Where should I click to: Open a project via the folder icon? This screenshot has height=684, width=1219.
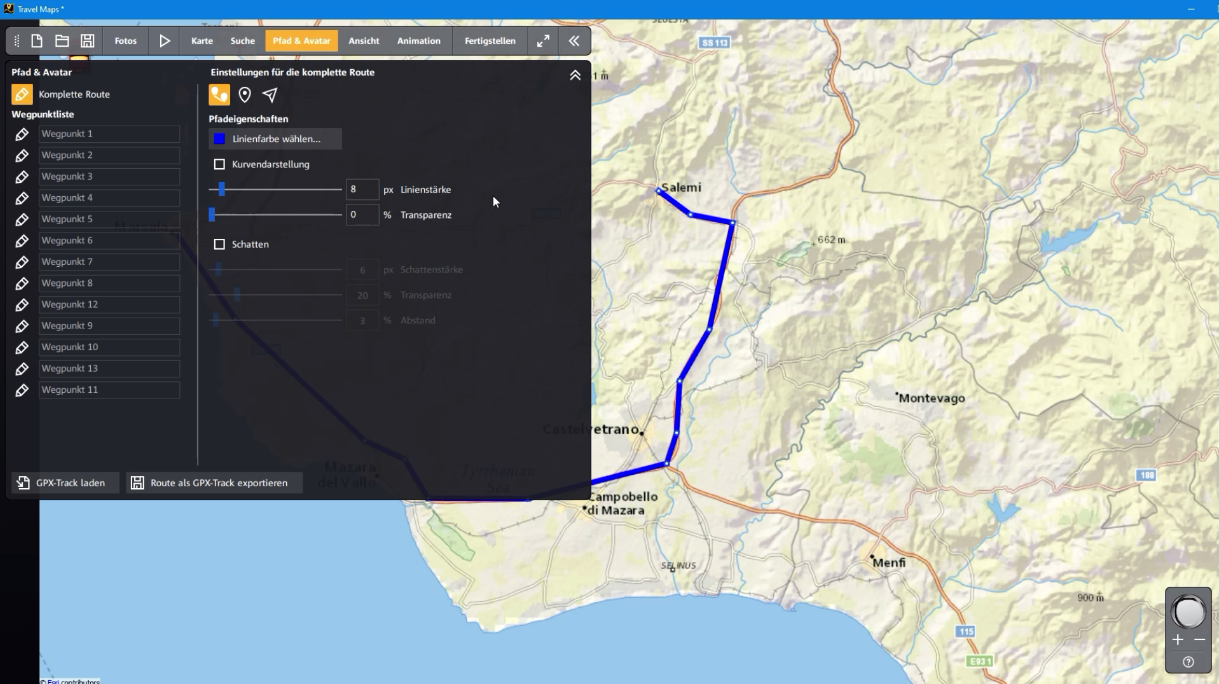(x=63, y=40)
